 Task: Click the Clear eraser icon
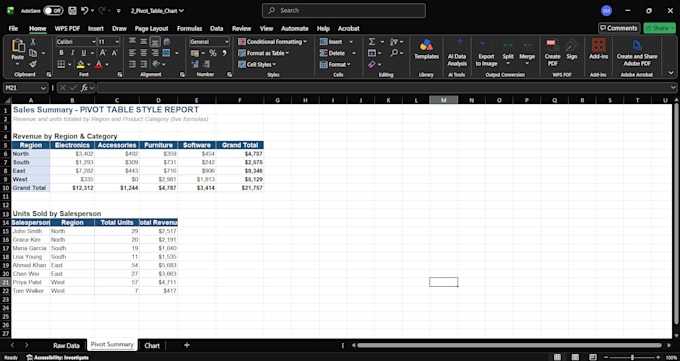point(372,64)
